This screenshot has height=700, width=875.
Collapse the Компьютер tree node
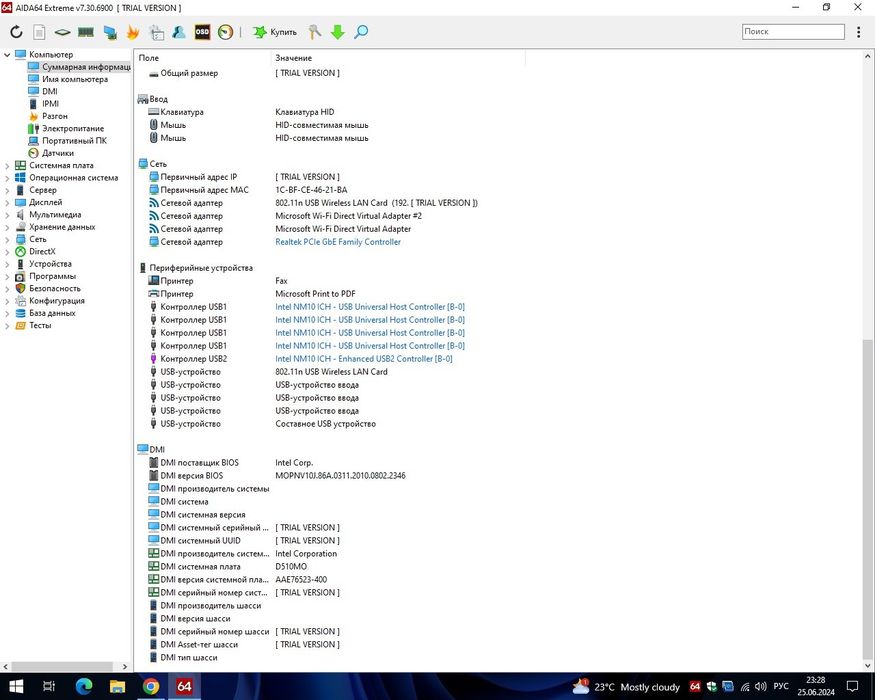tap(7, 54)
